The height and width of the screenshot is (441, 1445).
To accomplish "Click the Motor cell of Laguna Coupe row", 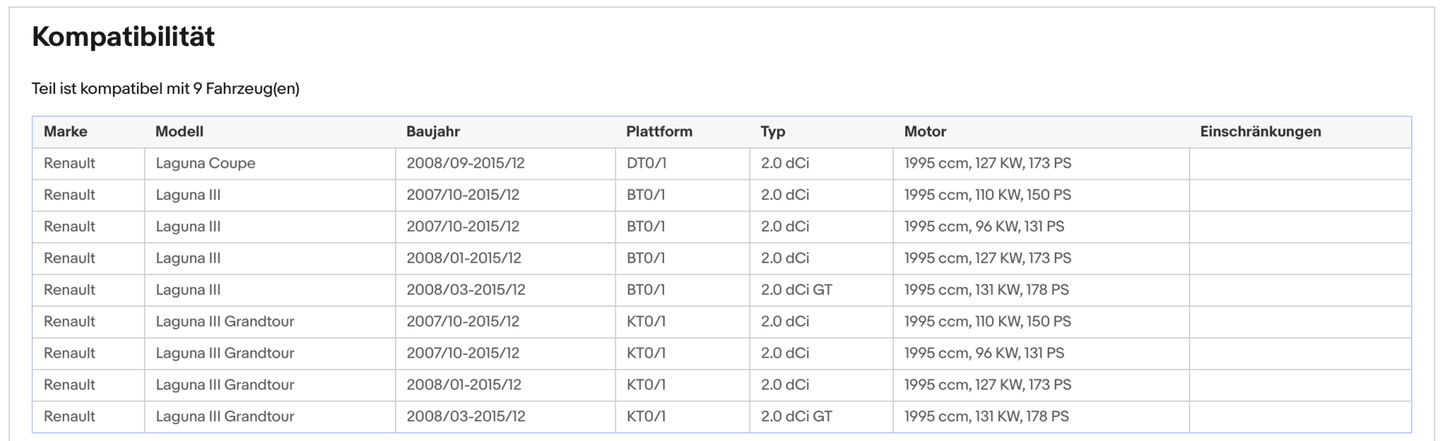I will coord(987,163).
